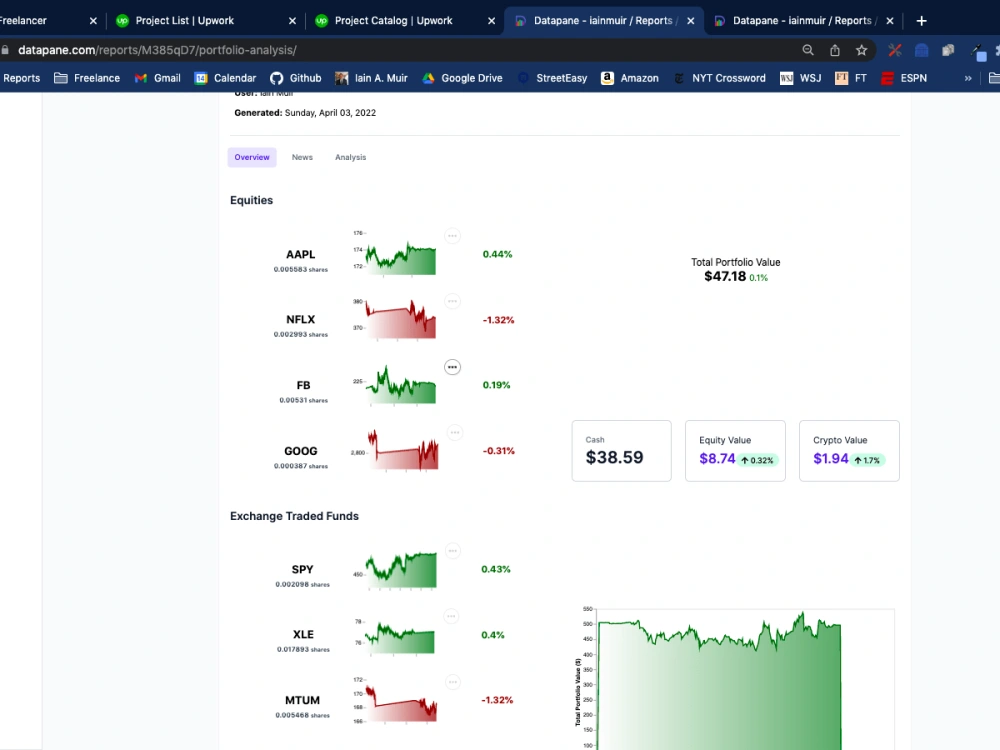Open the StreetEasy bookmark
This screenshot has width=1000, height=750.
(552, 78)
